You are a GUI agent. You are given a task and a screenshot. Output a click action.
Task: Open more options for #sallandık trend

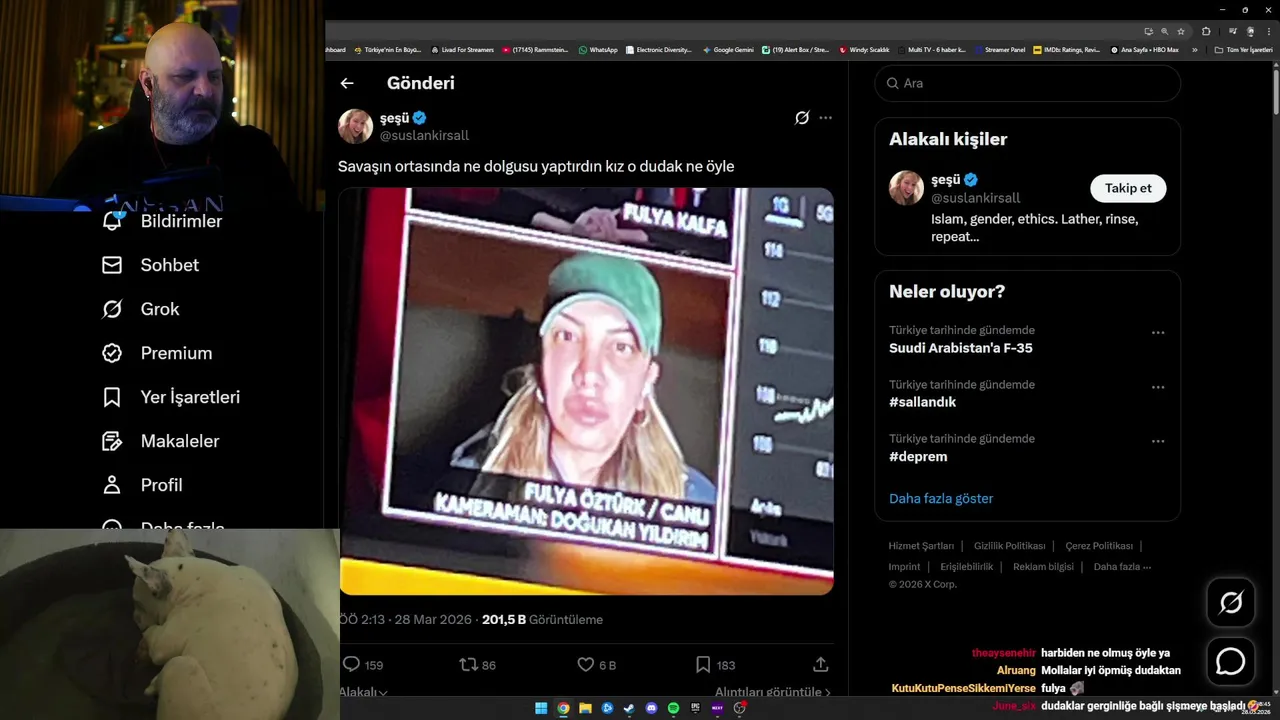point(1158,387)
